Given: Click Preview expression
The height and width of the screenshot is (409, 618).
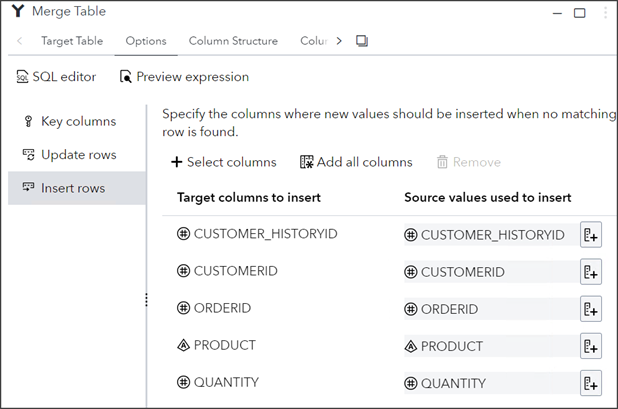Looking at the screenshot, I should [185, 77].
